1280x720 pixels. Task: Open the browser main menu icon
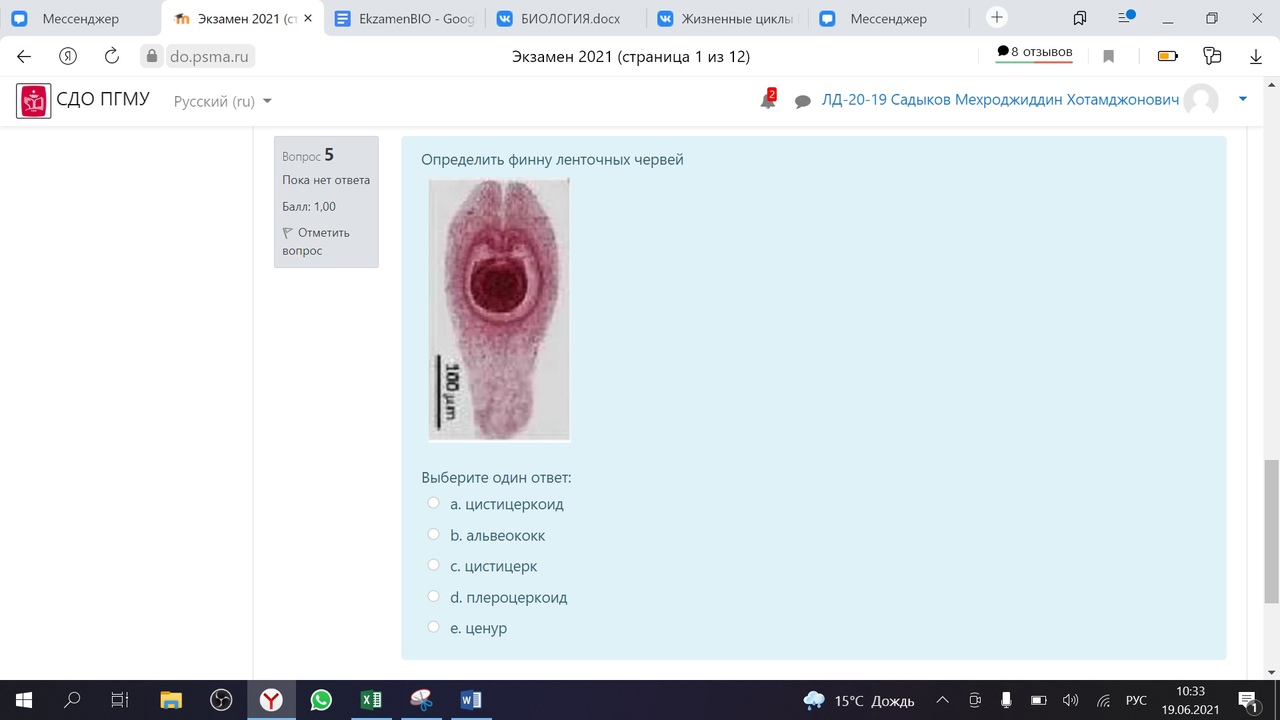[x=1126, y=18]
